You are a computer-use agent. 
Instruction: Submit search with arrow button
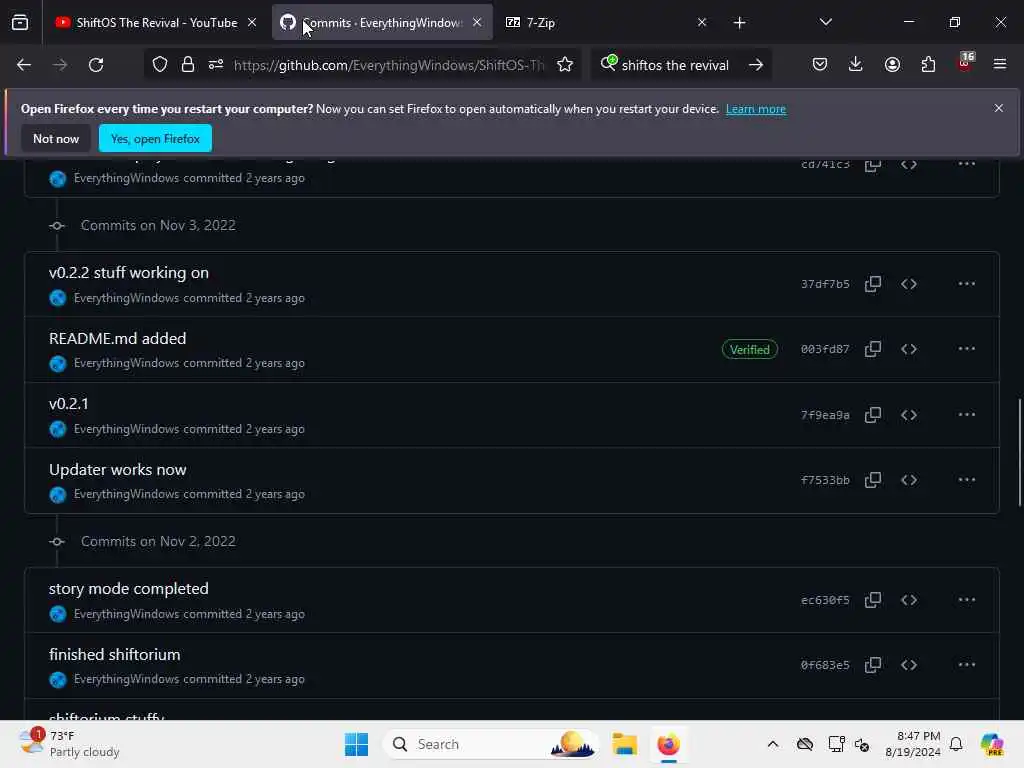(756, 65)
